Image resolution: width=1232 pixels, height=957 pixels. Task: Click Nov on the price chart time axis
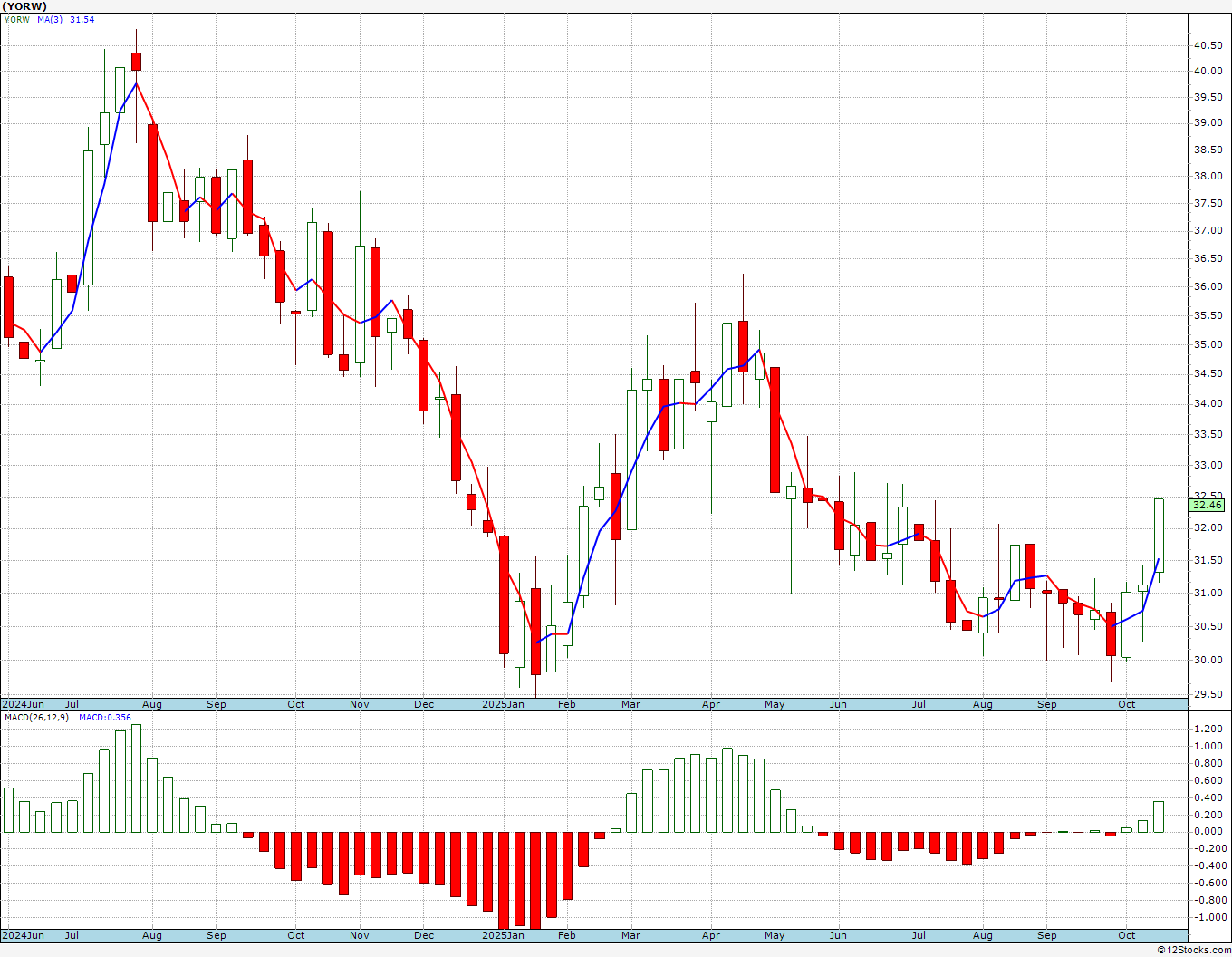[360, 705]
